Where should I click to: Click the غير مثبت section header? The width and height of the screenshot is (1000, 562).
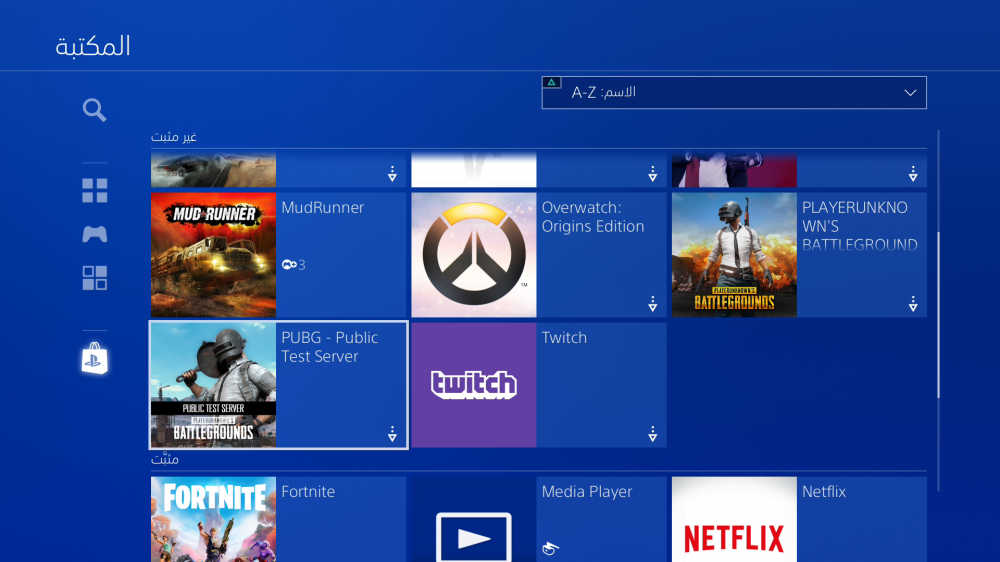(x=173, y=137)
